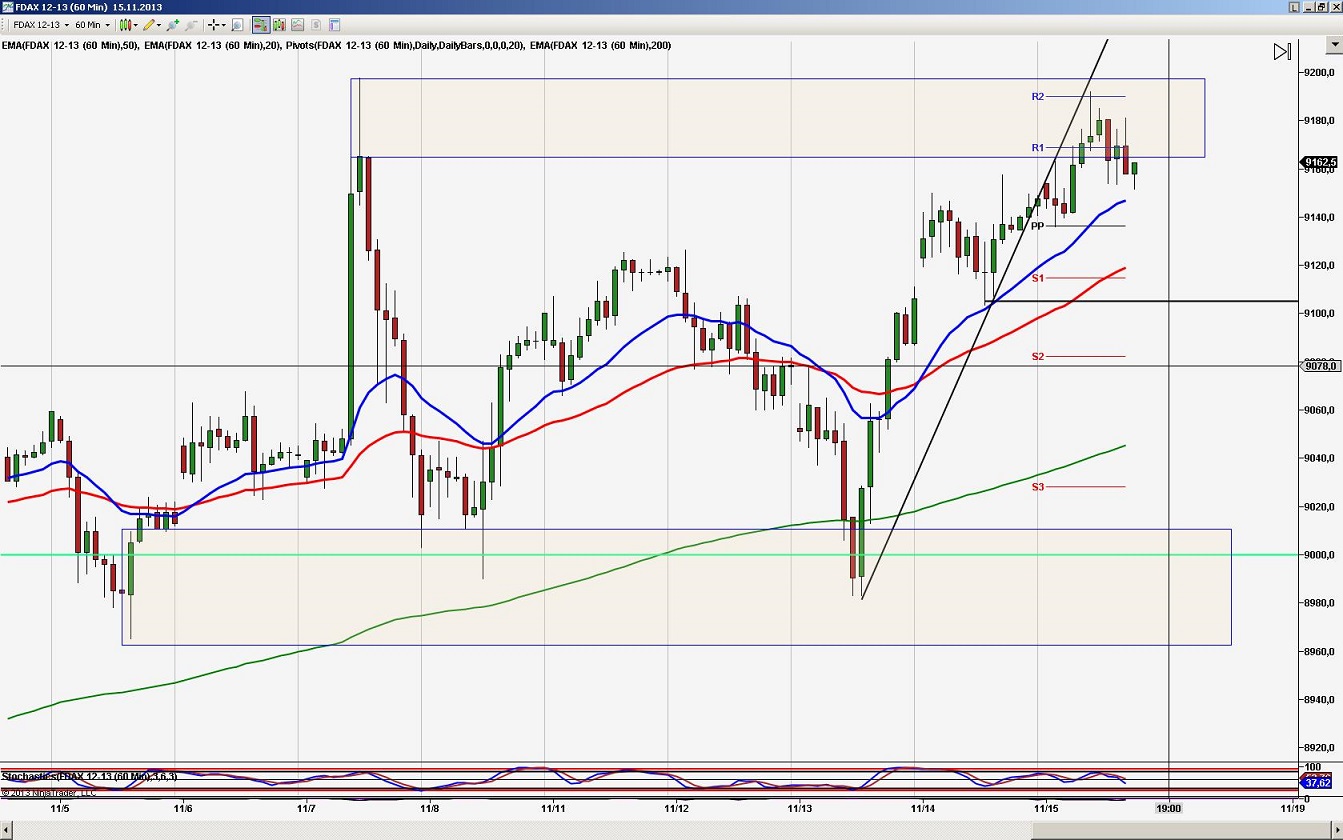Open the drawing tools pencil icon

[149, 25]
